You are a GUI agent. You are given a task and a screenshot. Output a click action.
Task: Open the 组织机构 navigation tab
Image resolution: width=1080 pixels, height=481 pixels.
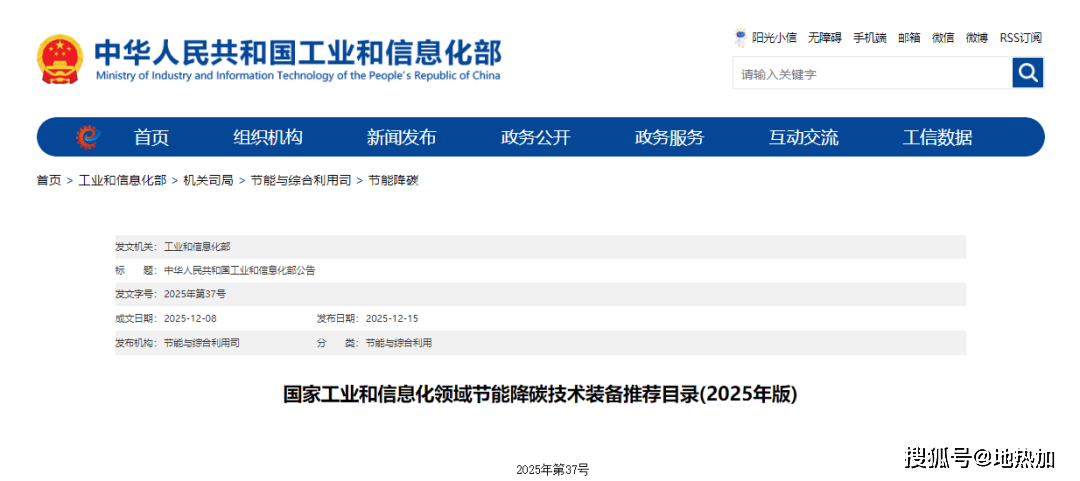tap(268, 138)
